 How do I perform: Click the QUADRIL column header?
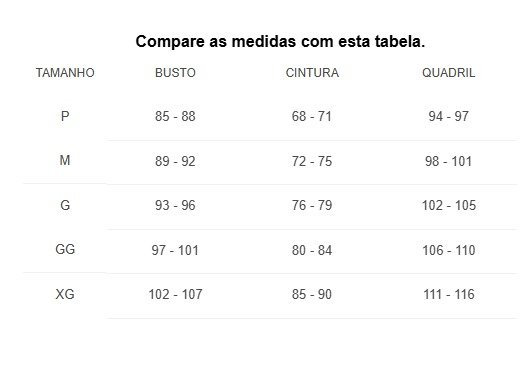tap(449, 73)
